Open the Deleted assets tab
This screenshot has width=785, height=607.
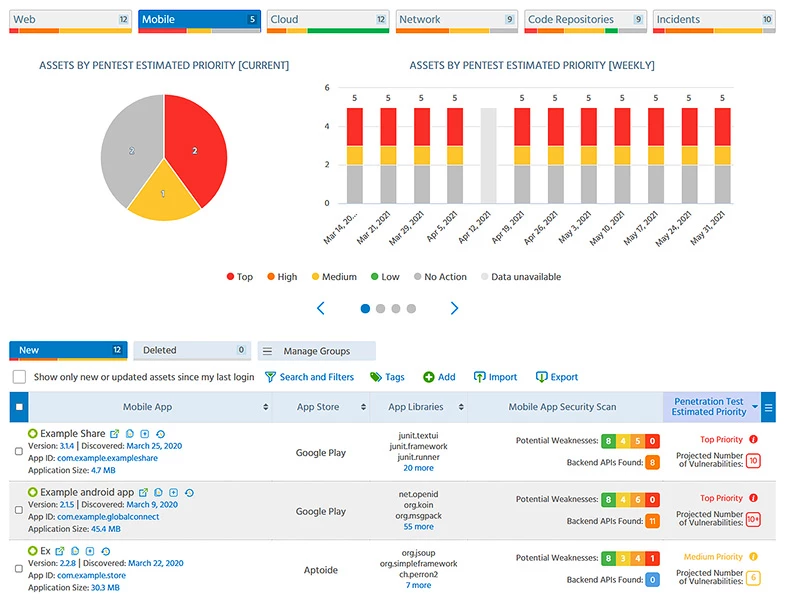tap(190, 351)
